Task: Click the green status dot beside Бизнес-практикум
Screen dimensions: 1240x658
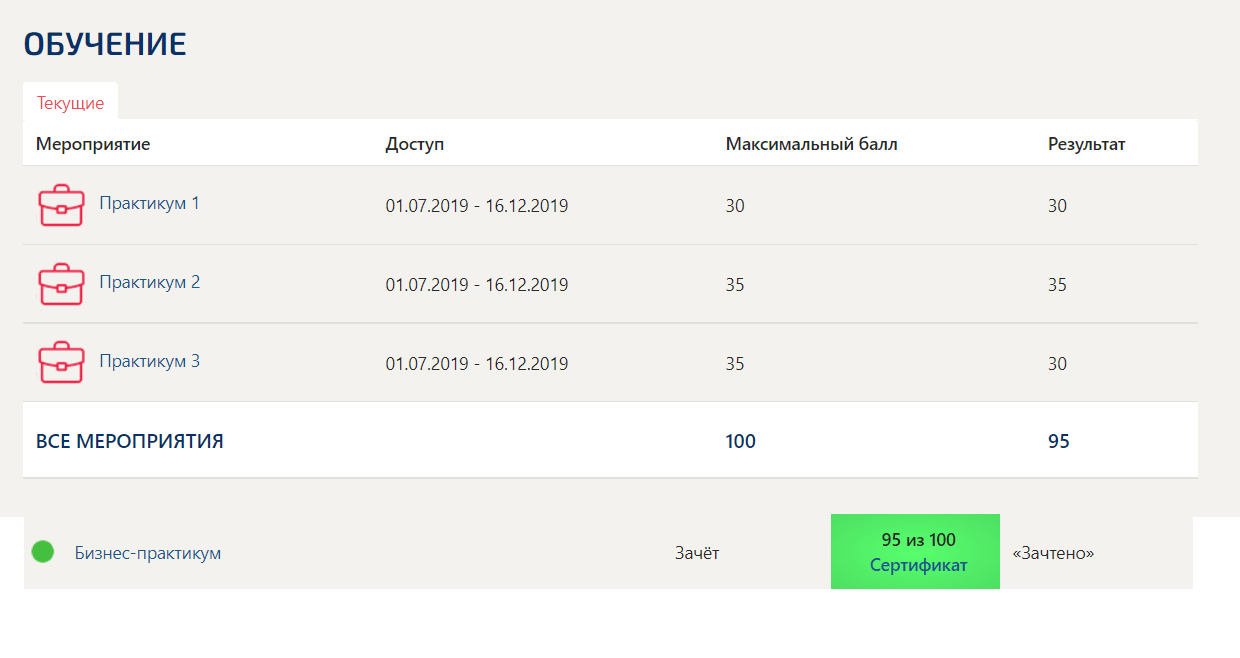Action: click(x=42, y=551)
